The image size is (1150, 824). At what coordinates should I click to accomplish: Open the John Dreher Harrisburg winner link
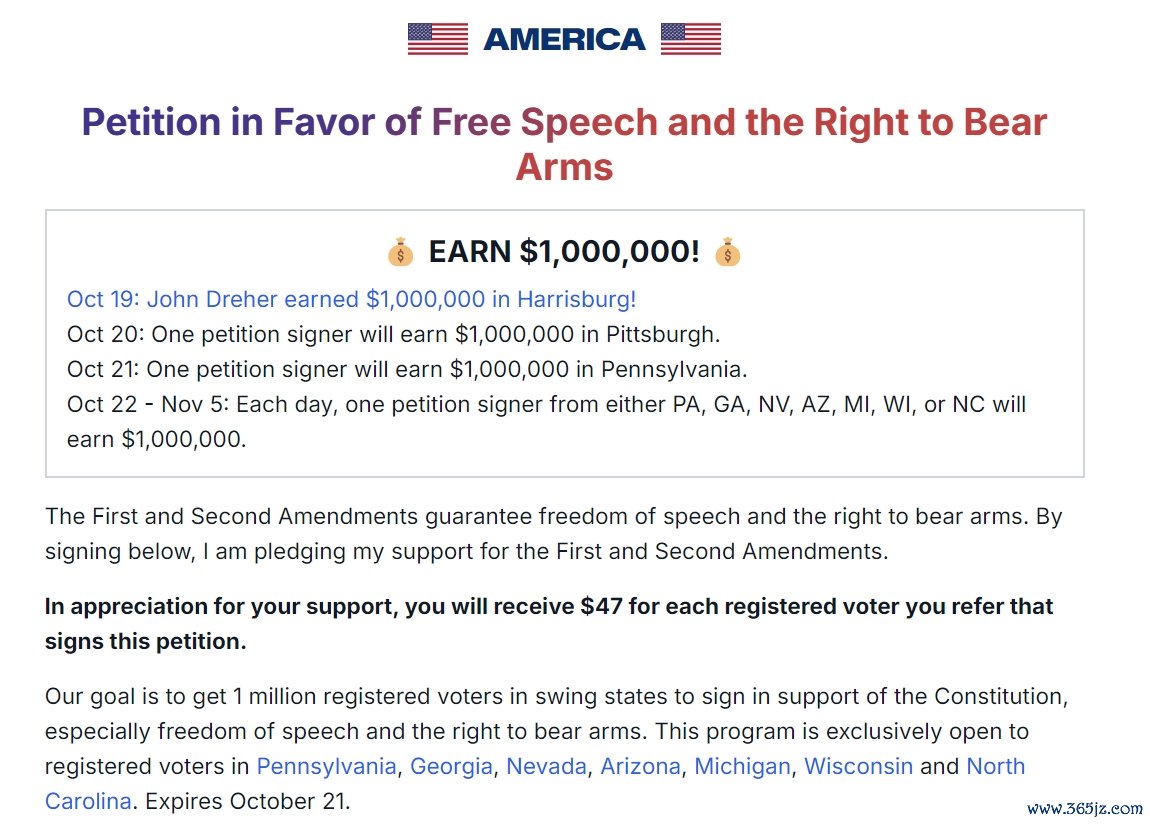pos(351,299)
